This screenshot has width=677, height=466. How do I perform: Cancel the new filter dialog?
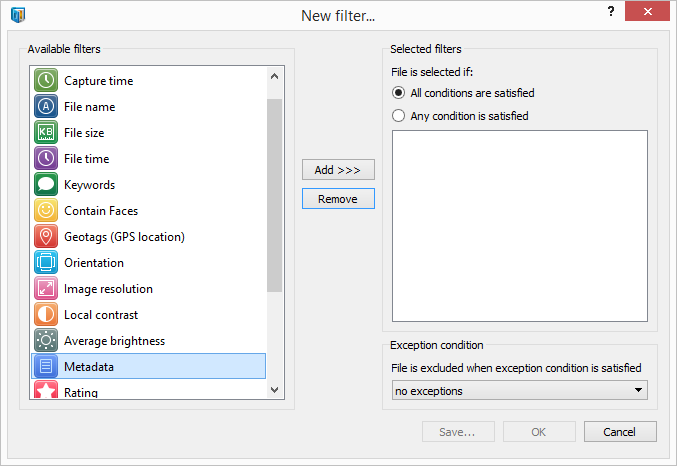[x=620, y=432]
